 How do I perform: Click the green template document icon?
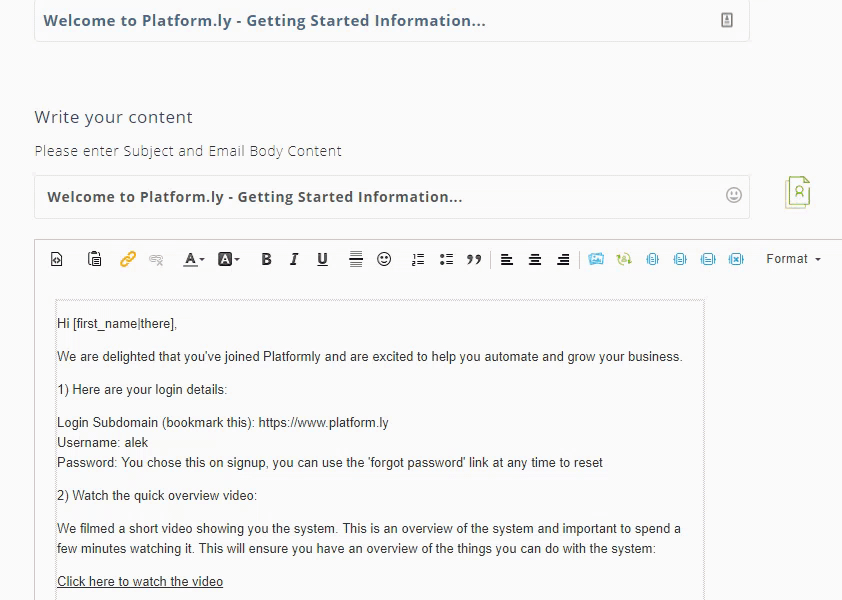pyautogui.click(x=798, y=192)
